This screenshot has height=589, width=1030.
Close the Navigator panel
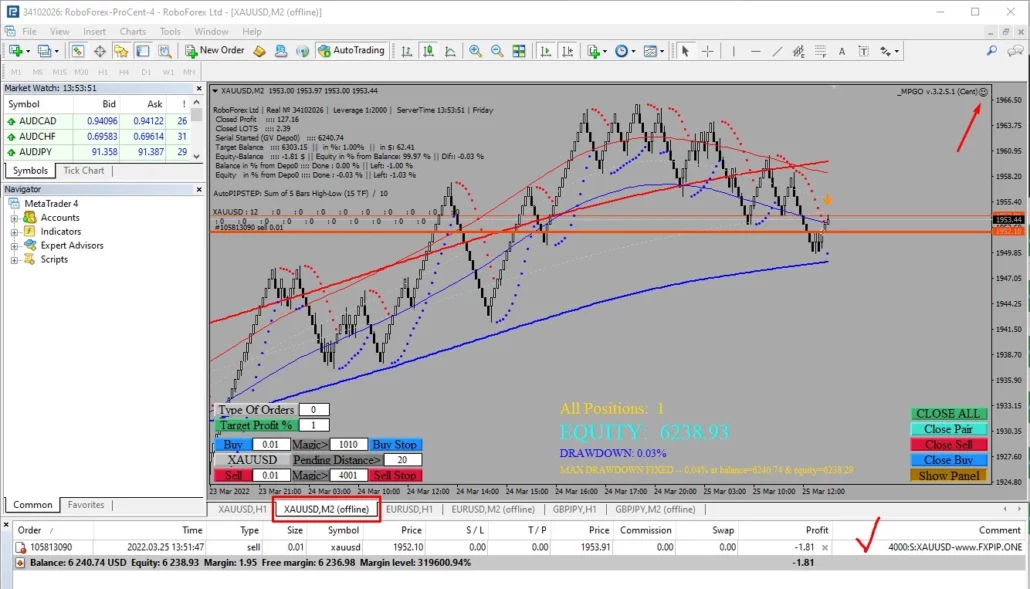[199, 189]
